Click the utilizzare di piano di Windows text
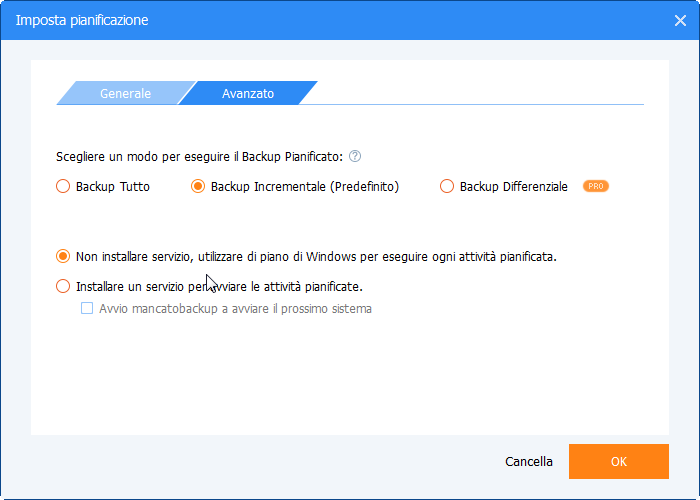The width and height of the screenshot is (700, 500). click(280, 256)
